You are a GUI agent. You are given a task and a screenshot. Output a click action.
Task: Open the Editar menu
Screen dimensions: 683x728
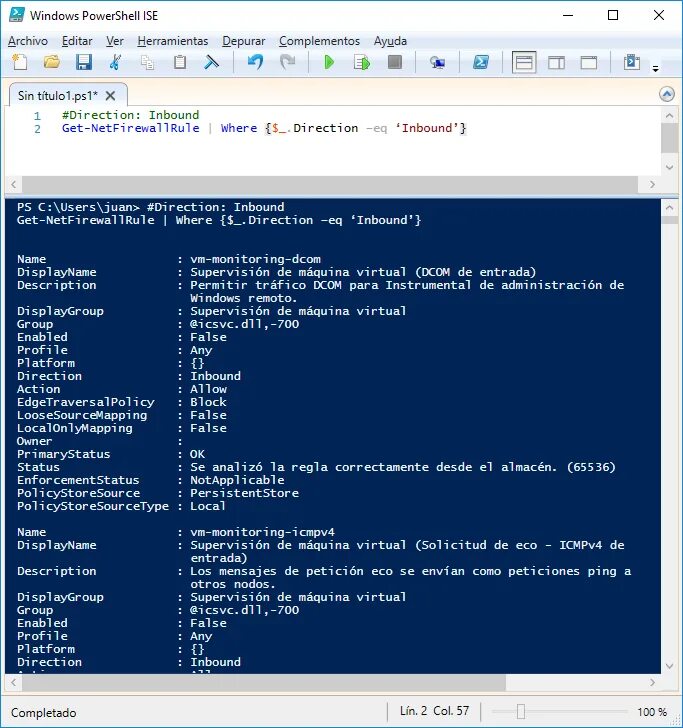[x=77, y=41]
